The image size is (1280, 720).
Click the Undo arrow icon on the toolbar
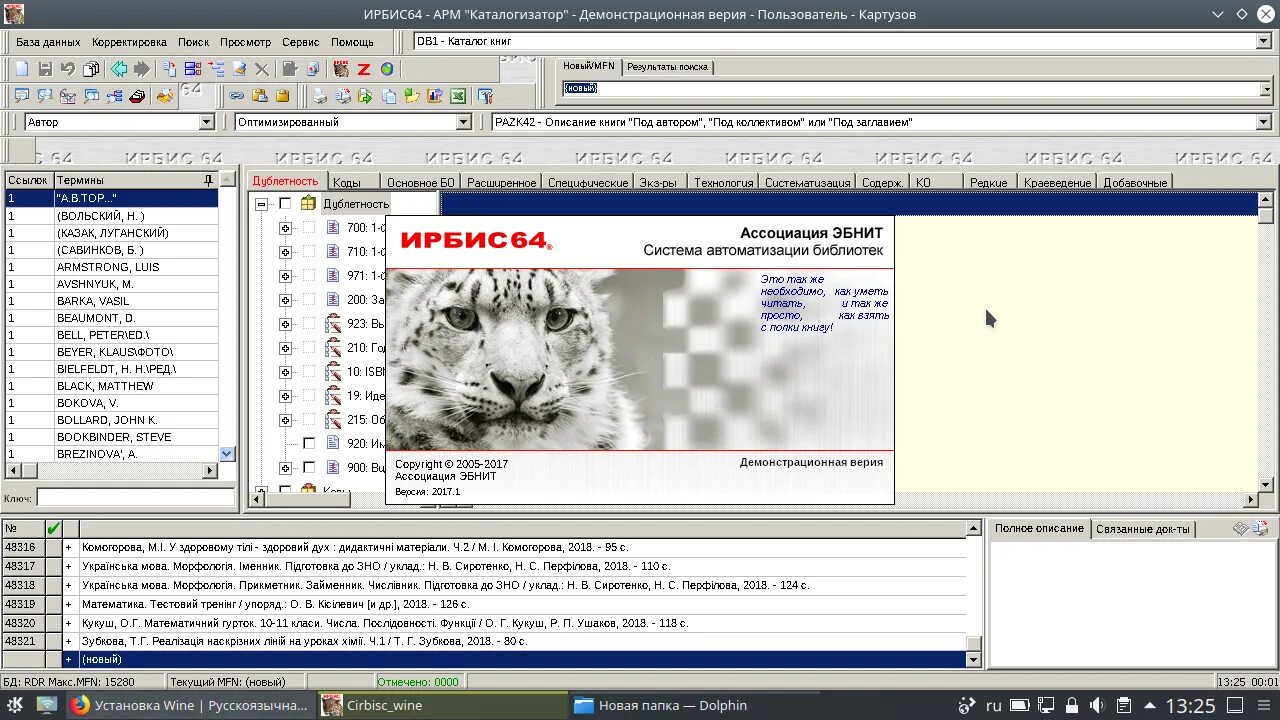pyautogui.click(x=68, y=68)
